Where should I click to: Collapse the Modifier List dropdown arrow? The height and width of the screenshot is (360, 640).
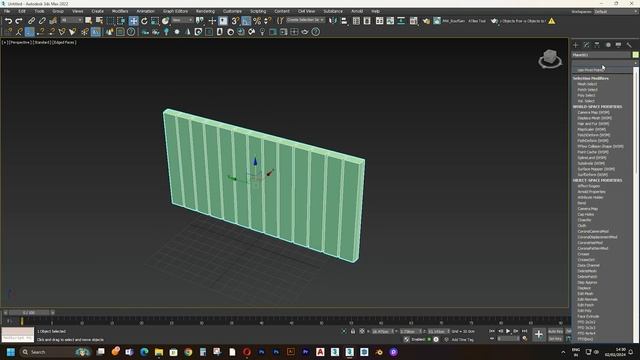coord(636,63)
